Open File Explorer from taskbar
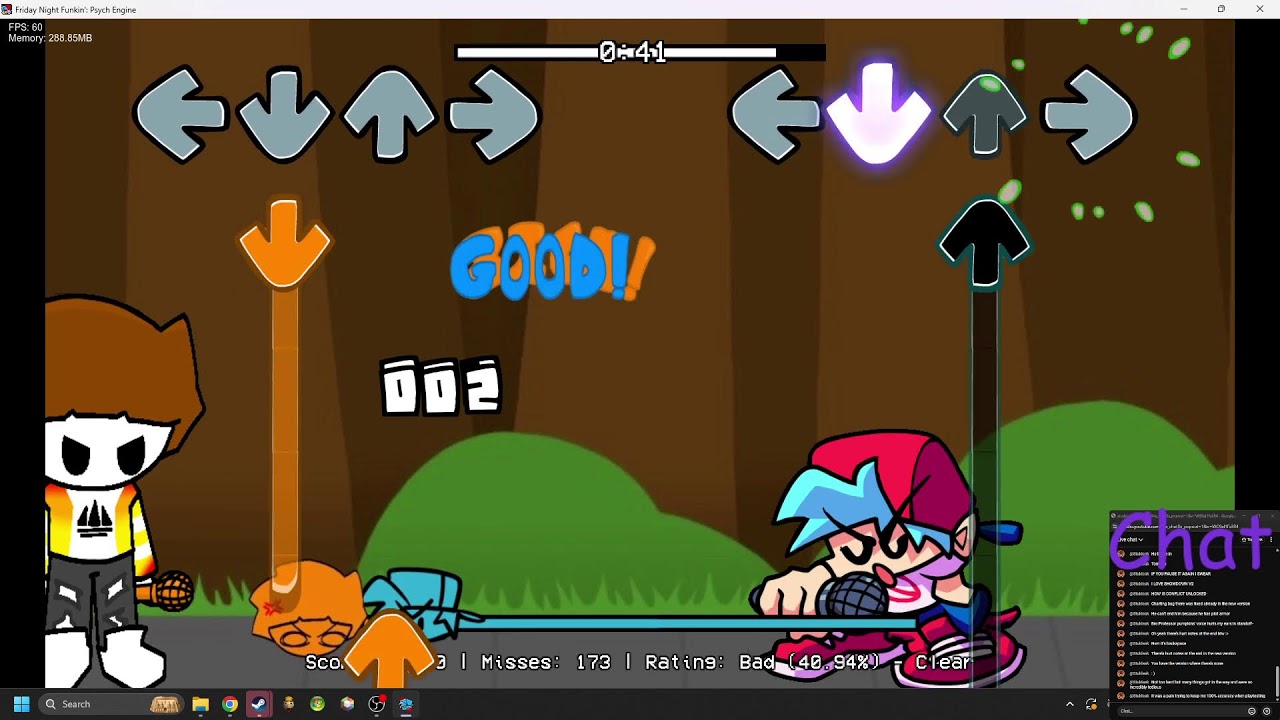 click(x=200, y=704)
